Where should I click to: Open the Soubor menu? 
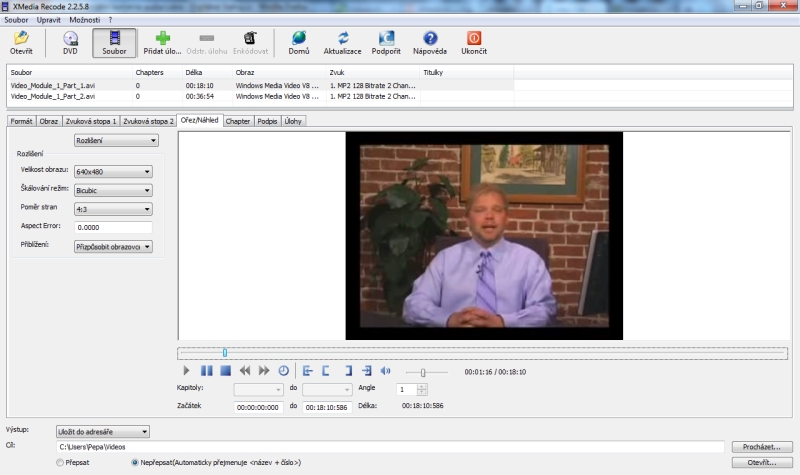16,20
